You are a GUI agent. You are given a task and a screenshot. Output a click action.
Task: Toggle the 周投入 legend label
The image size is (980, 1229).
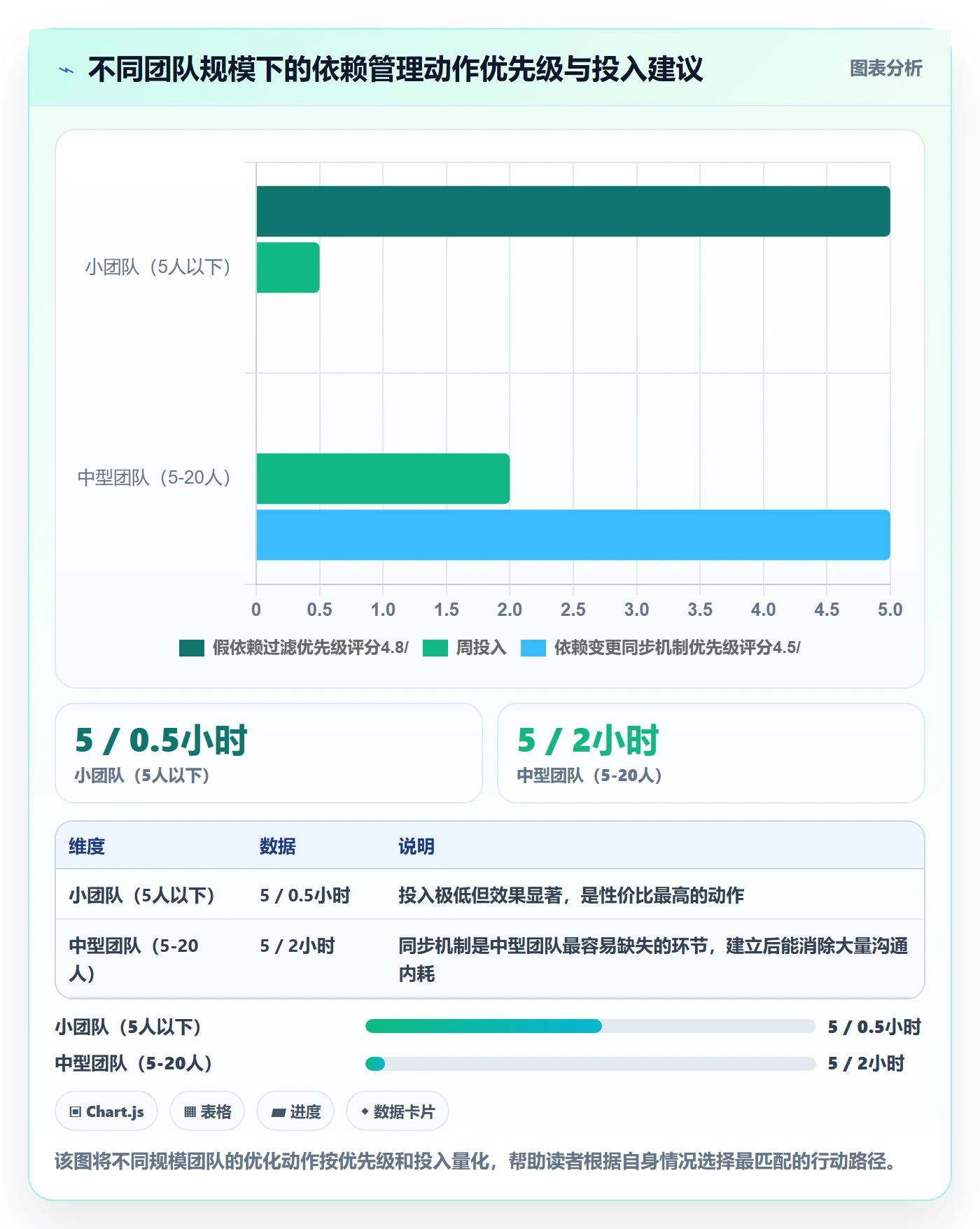pyautogui.click(x=482, y=647)
